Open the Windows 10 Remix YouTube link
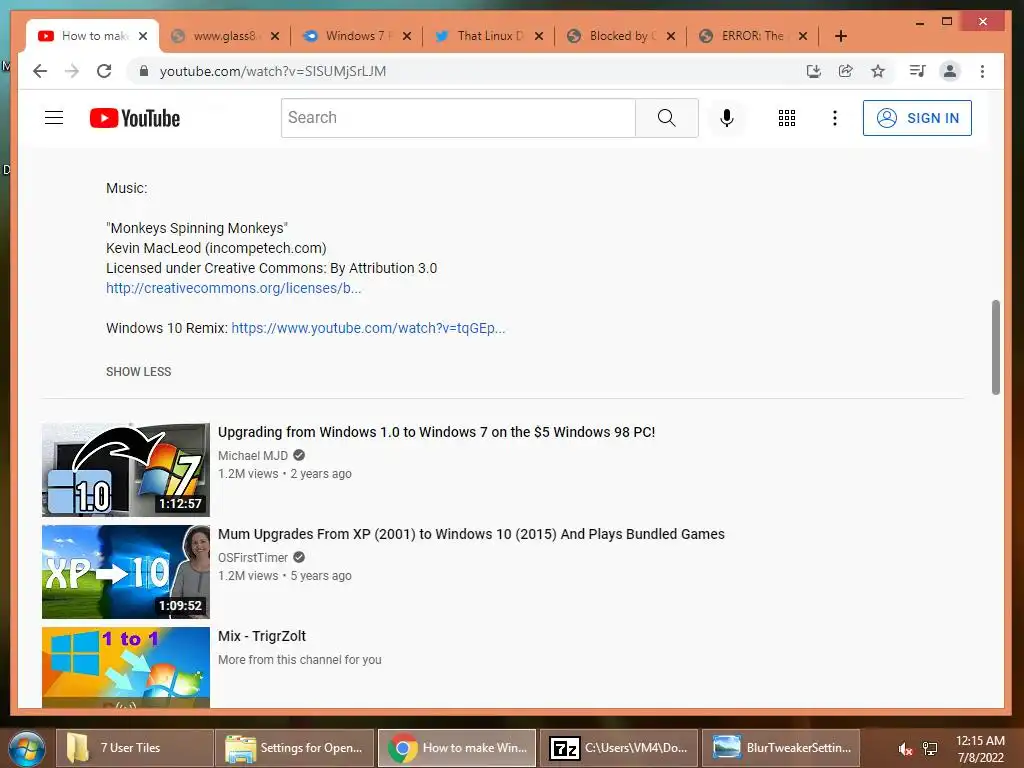Image resolution: width=1024 pixels, height=768 pixels. click(x=368, y=328)
